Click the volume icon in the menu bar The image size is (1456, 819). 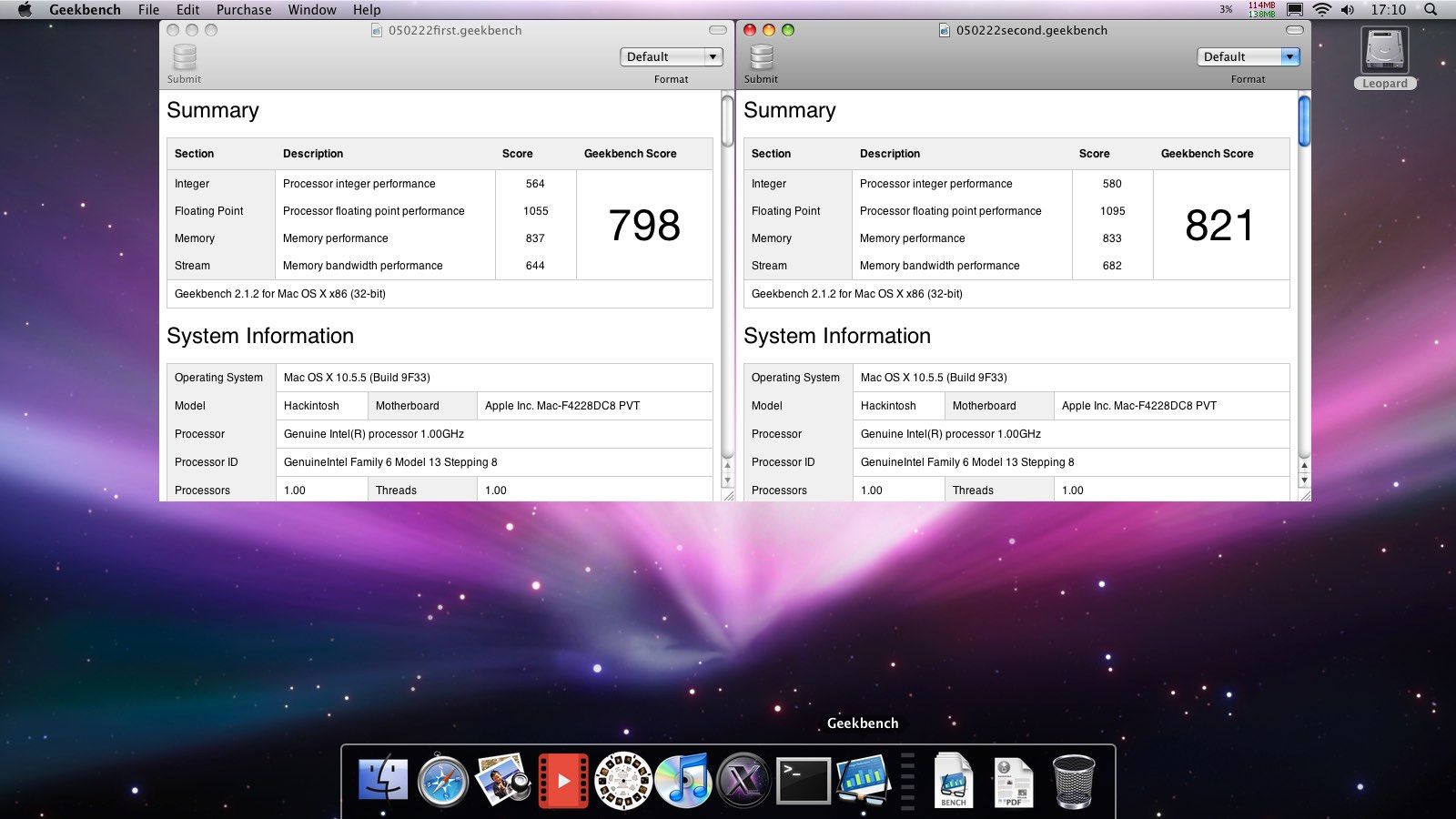click(x=1348, y=10)
